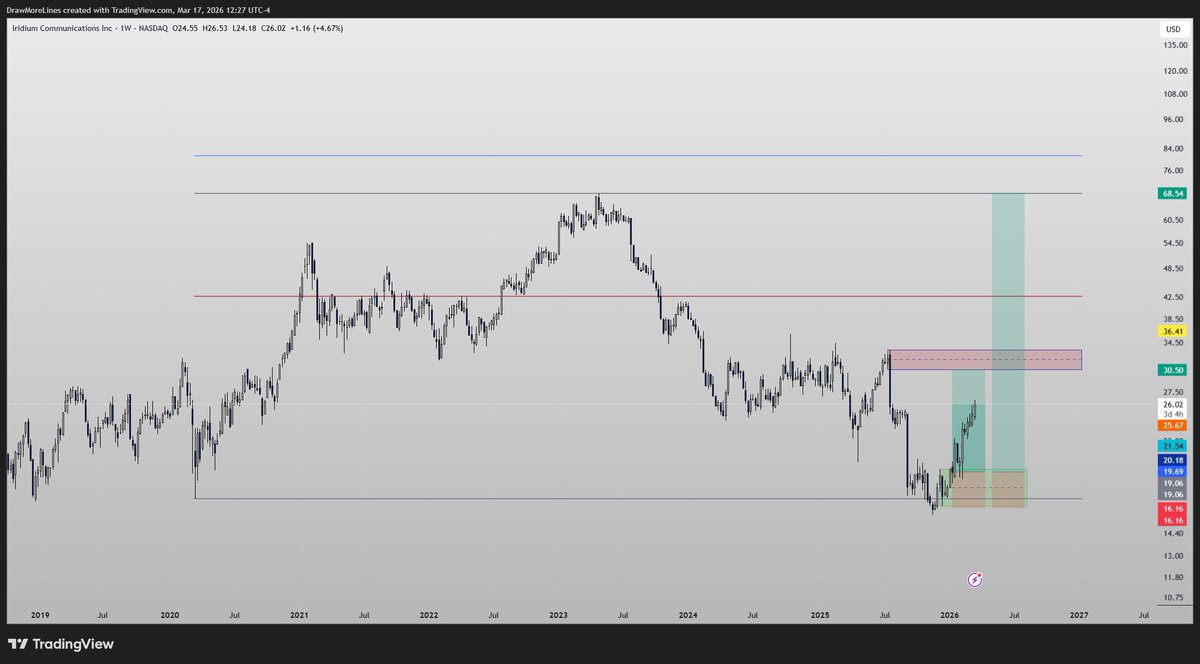Select the blue horizontal line near 84.00
The width and height of the screenshot is (1200, 664).
pos(638,155)
